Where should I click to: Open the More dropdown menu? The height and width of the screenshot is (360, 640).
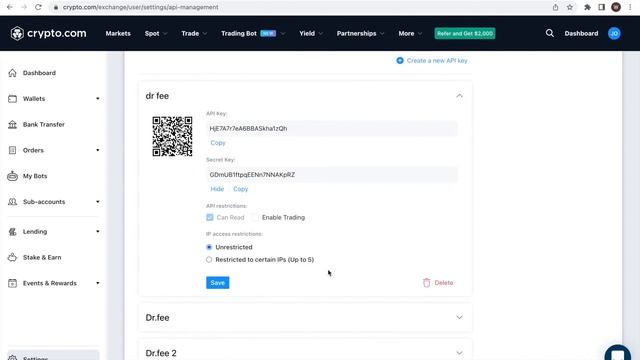[x=410, y=33]
